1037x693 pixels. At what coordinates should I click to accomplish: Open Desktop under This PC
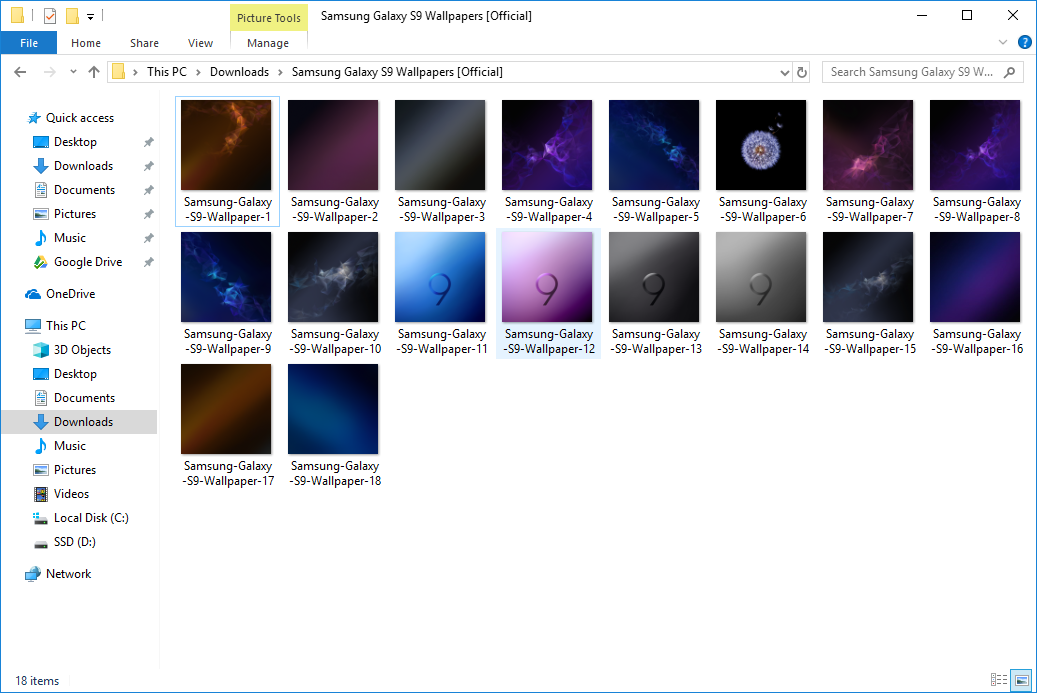tap(75, 374)
